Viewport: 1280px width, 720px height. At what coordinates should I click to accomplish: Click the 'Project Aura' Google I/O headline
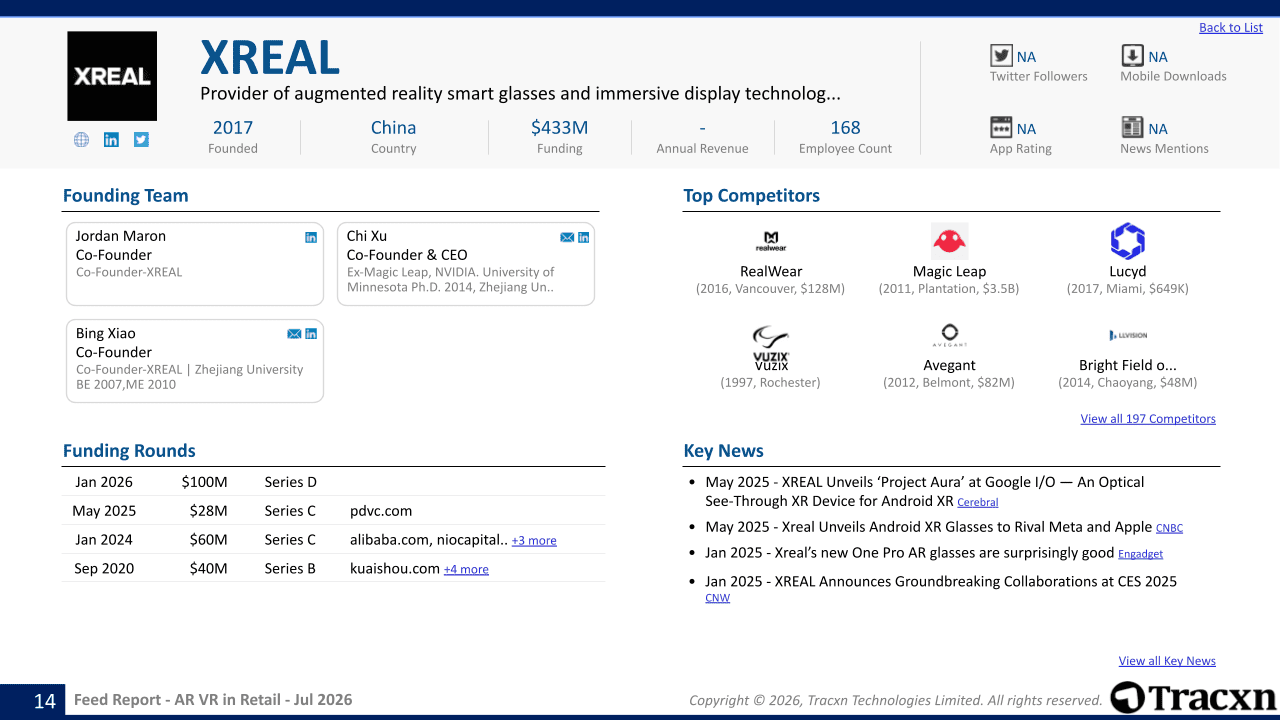(x=925, y=491)
